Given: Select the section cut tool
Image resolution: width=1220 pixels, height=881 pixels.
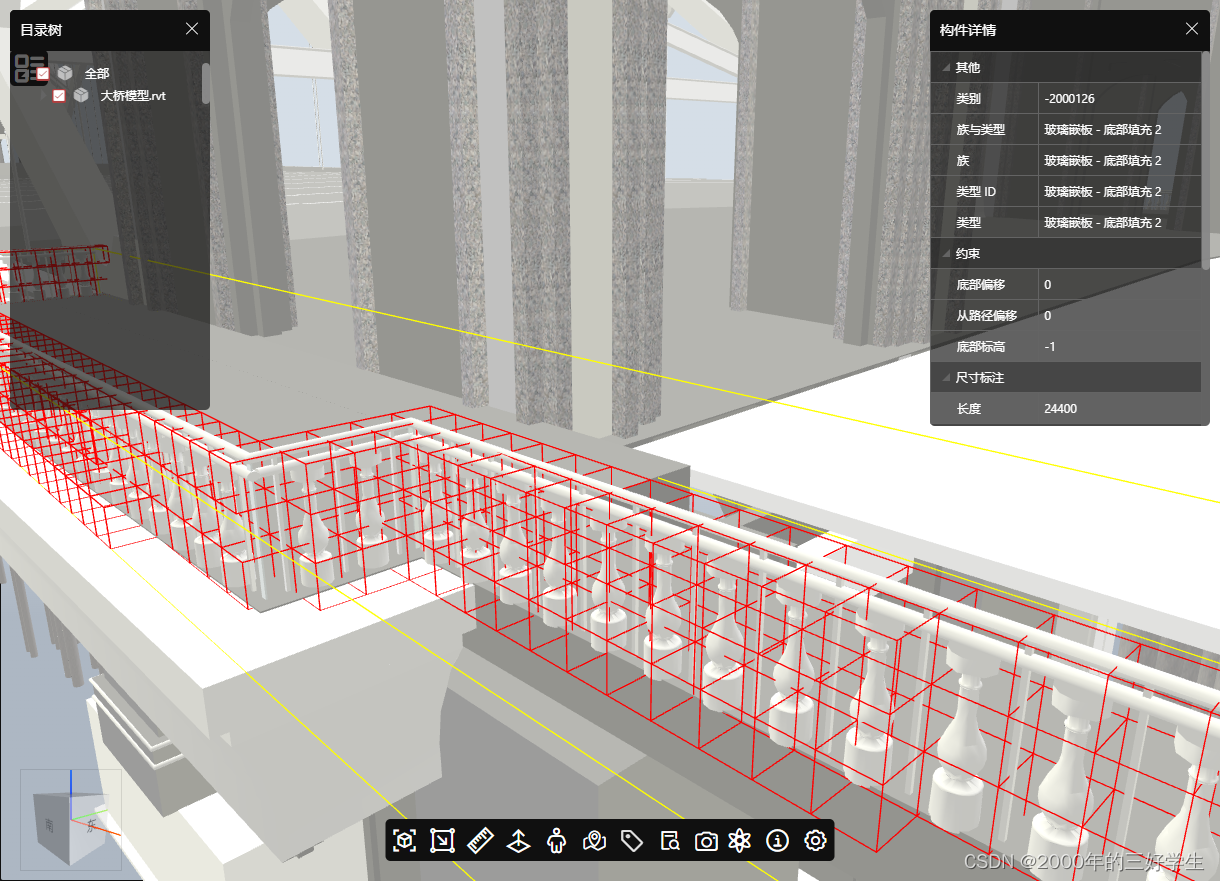Looking at the screenshot, I should (518, 841).
